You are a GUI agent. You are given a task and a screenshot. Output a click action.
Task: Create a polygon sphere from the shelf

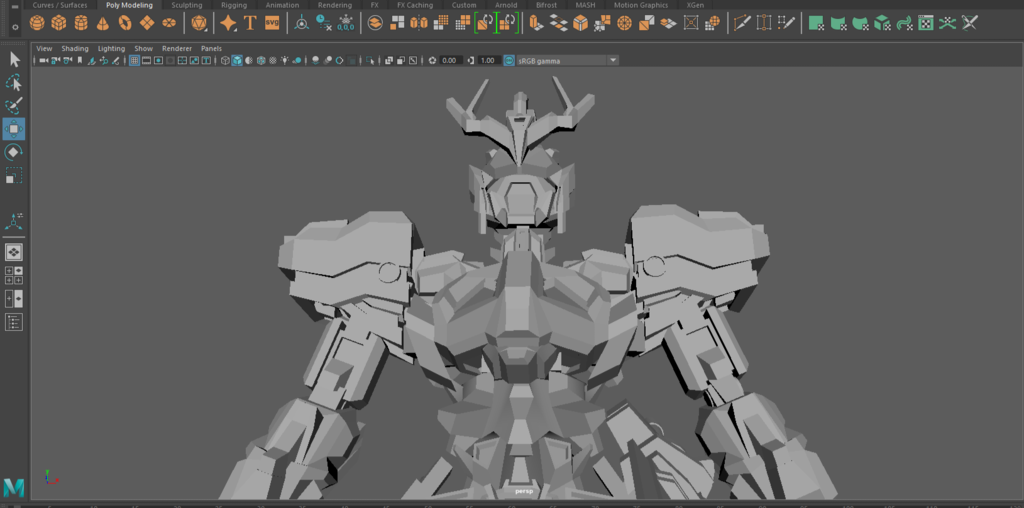pos(37,24)
